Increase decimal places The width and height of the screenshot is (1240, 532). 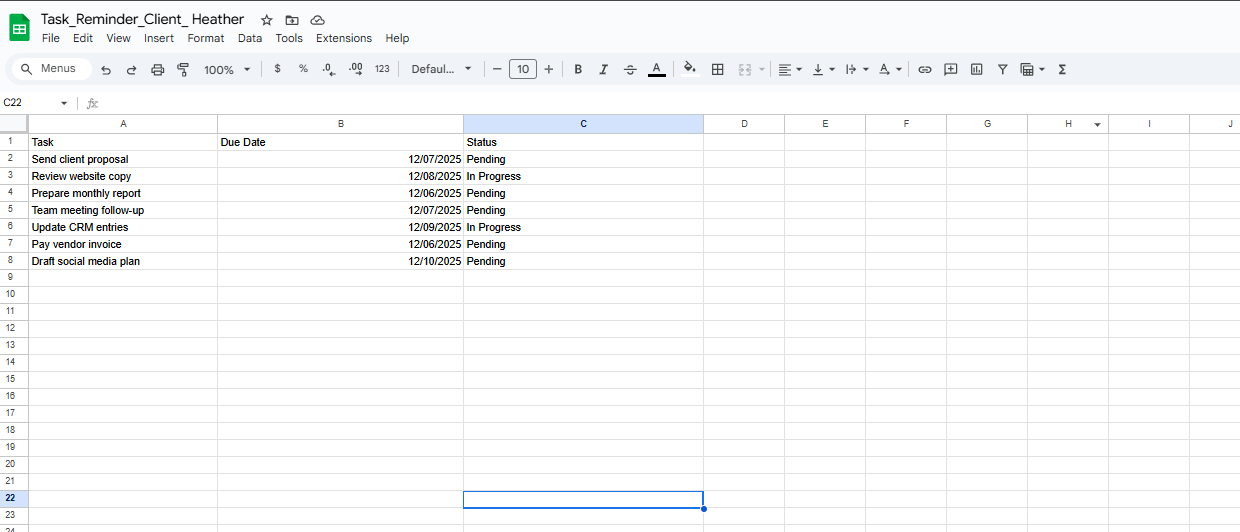click(355, 69)
